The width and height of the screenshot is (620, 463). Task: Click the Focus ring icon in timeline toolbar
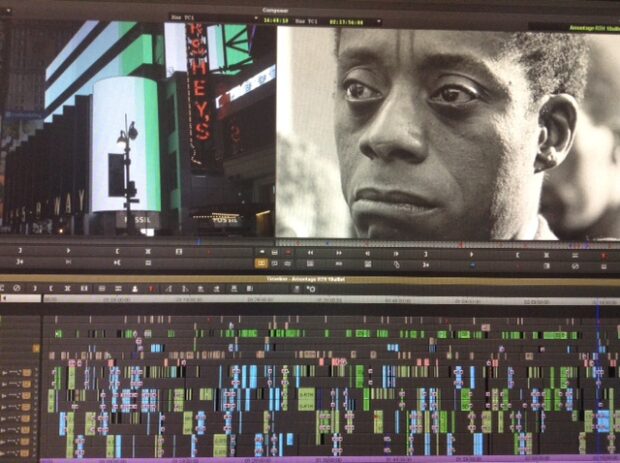(311, 289)
